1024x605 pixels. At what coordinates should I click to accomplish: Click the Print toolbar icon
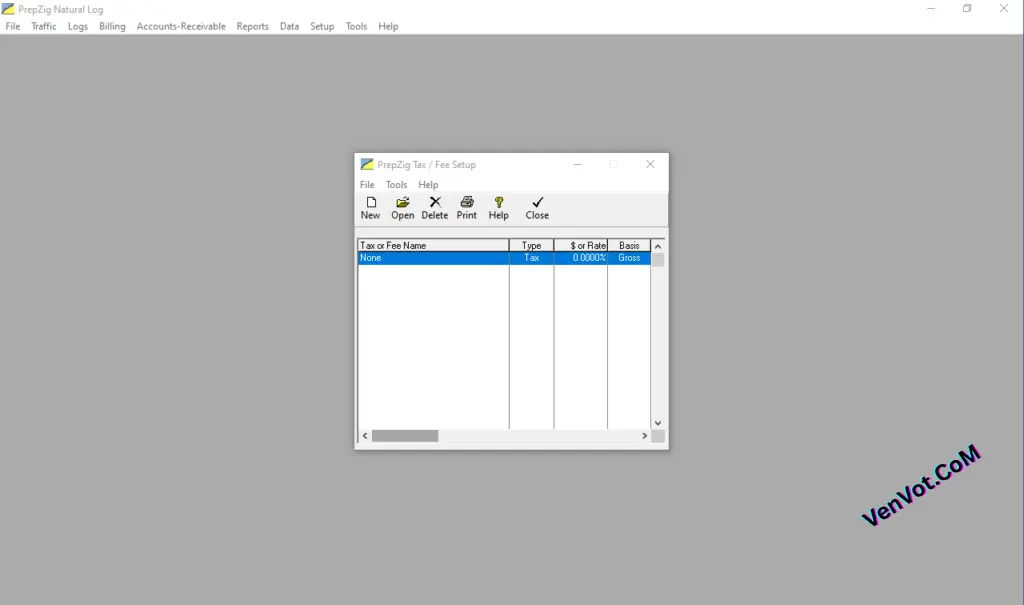[467, 203]
